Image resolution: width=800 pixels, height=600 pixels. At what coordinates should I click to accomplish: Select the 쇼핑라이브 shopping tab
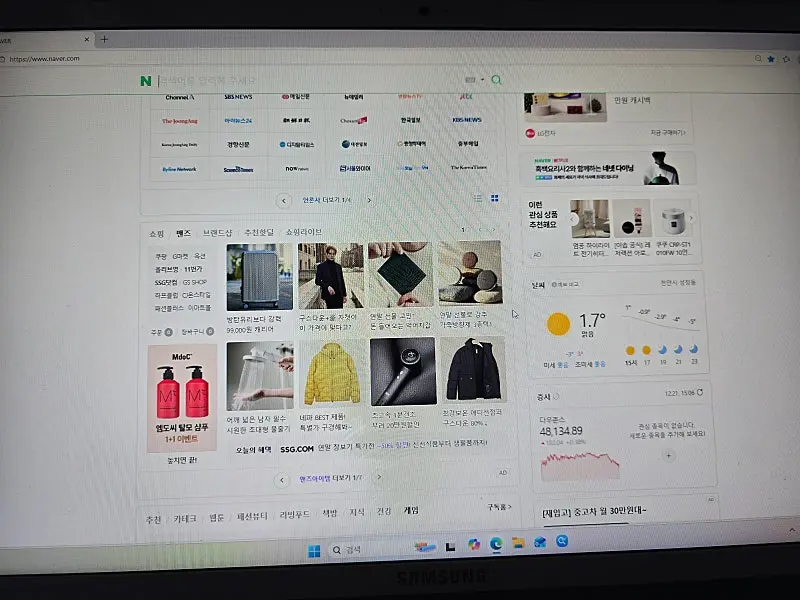coord(304,232)
